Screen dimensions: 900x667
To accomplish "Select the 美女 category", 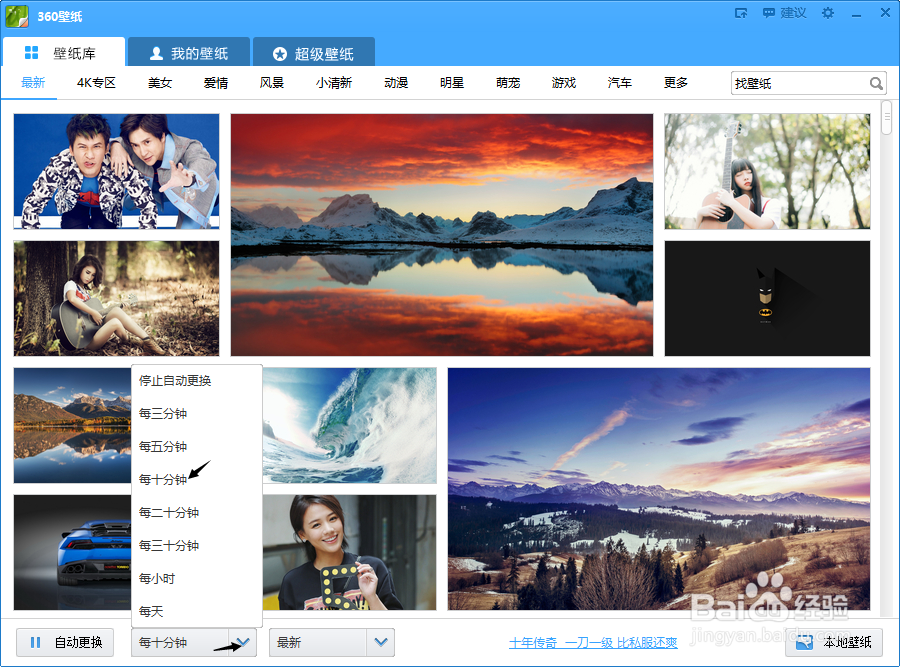I will pos(160,83).
